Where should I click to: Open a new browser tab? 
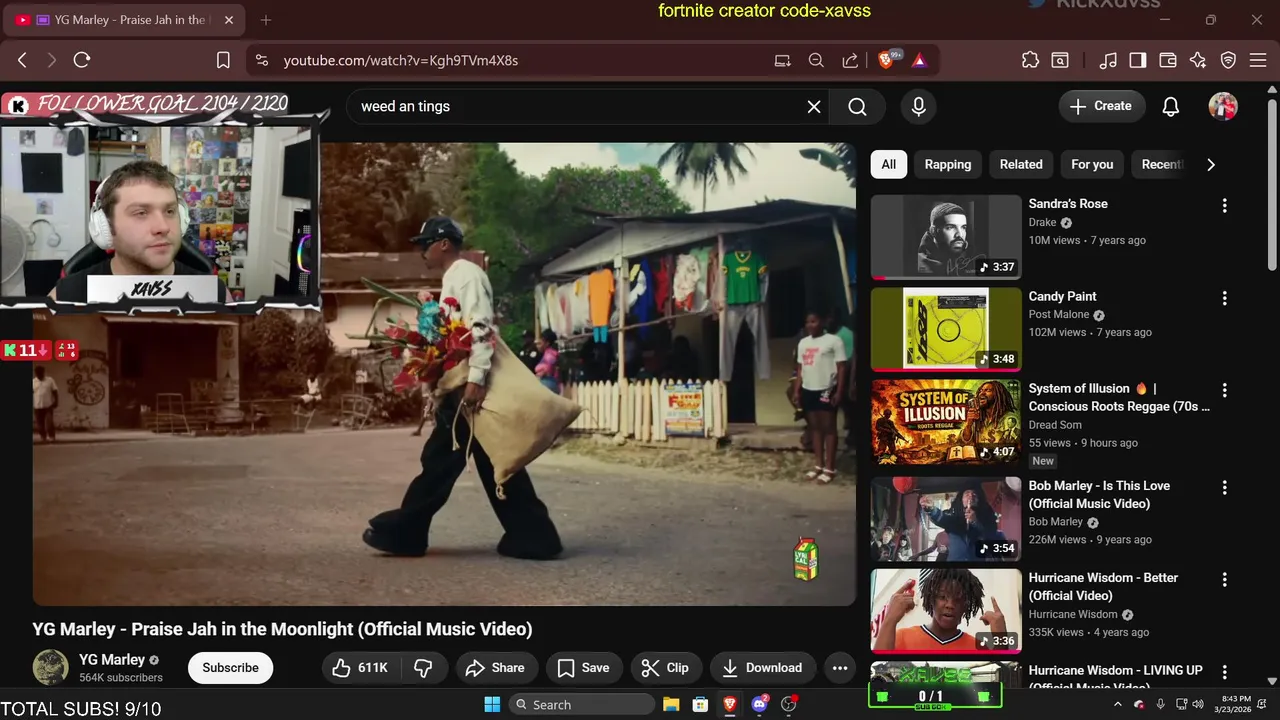tap(266, 20)
